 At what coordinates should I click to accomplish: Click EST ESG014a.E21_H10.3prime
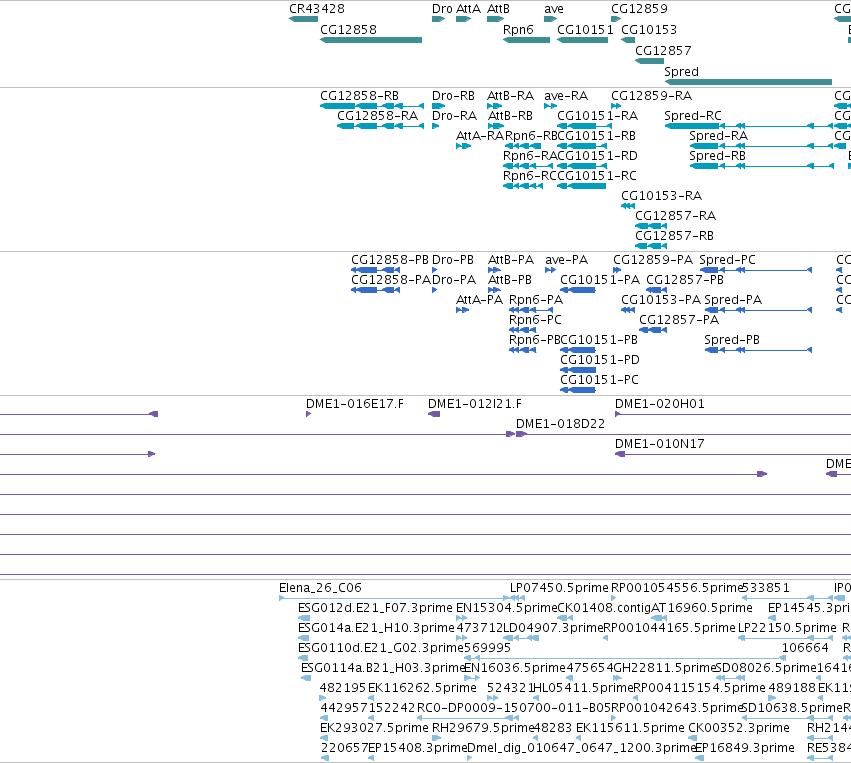click(x=303, y=638)
